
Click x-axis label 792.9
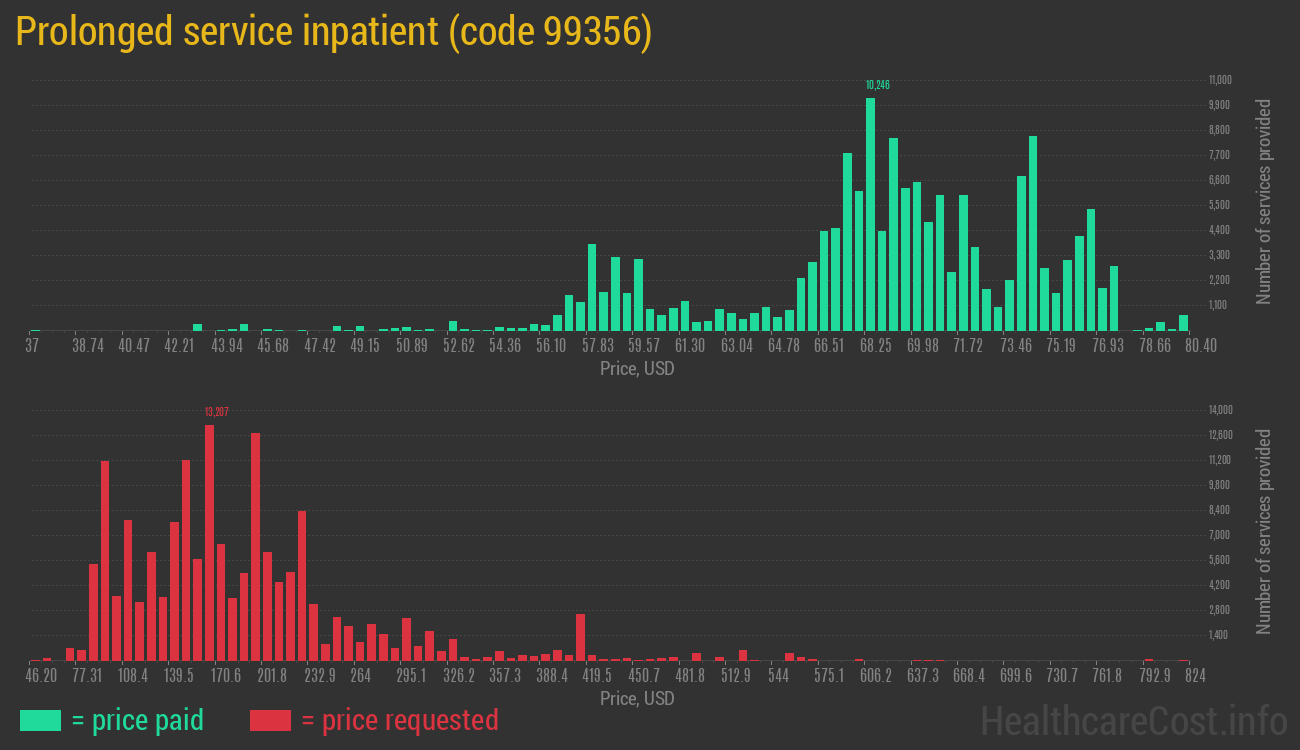pos(1155,675)
